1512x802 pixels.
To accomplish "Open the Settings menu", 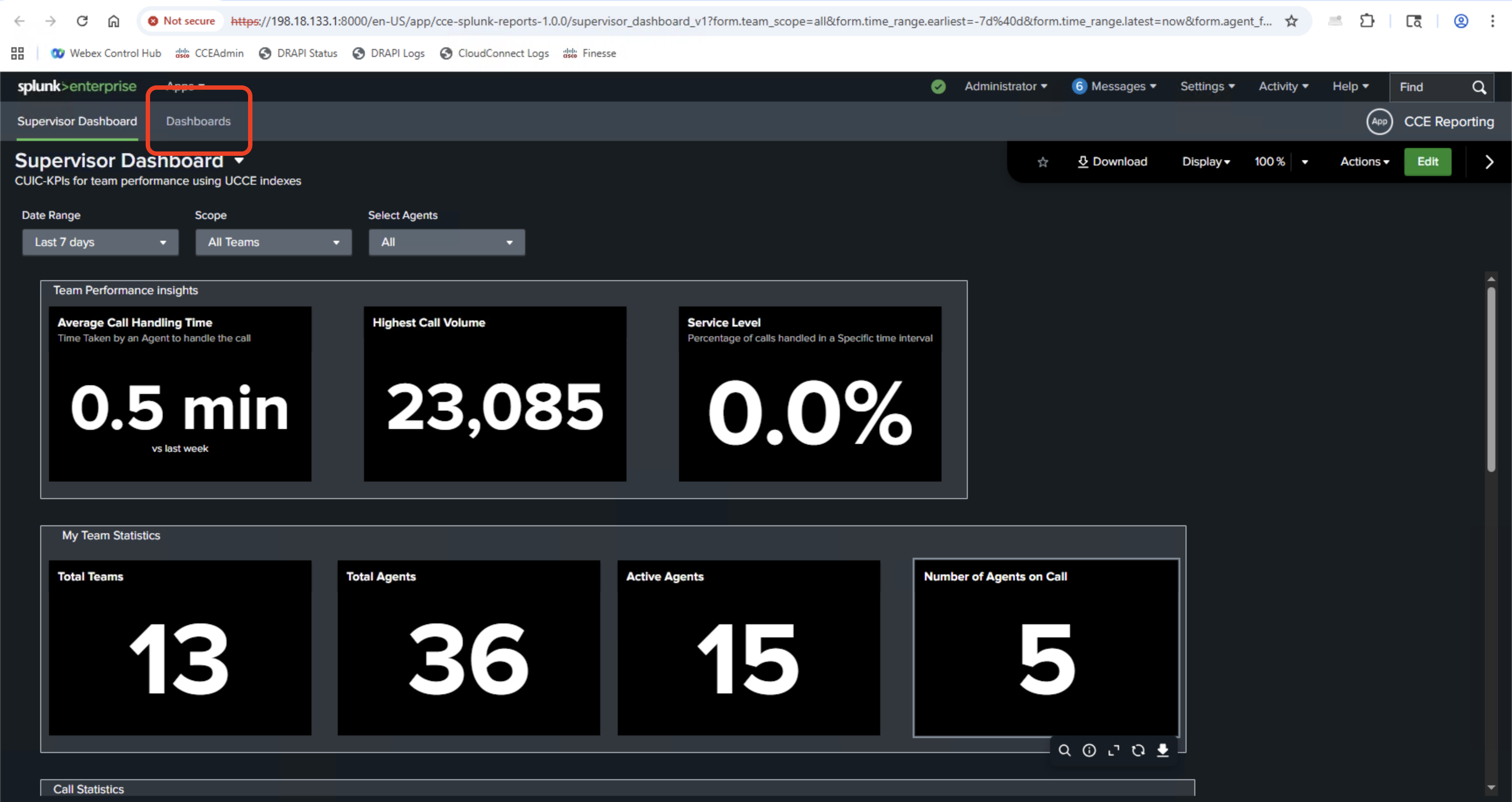I will (1207, 86).
